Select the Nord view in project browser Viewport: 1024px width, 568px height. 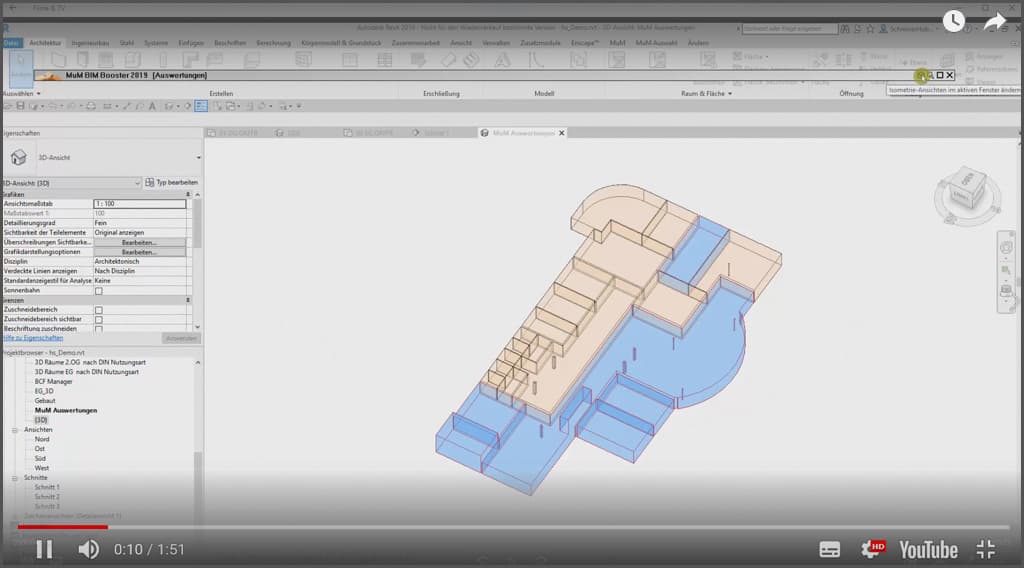pyautogui.click(x=42, y=439)
